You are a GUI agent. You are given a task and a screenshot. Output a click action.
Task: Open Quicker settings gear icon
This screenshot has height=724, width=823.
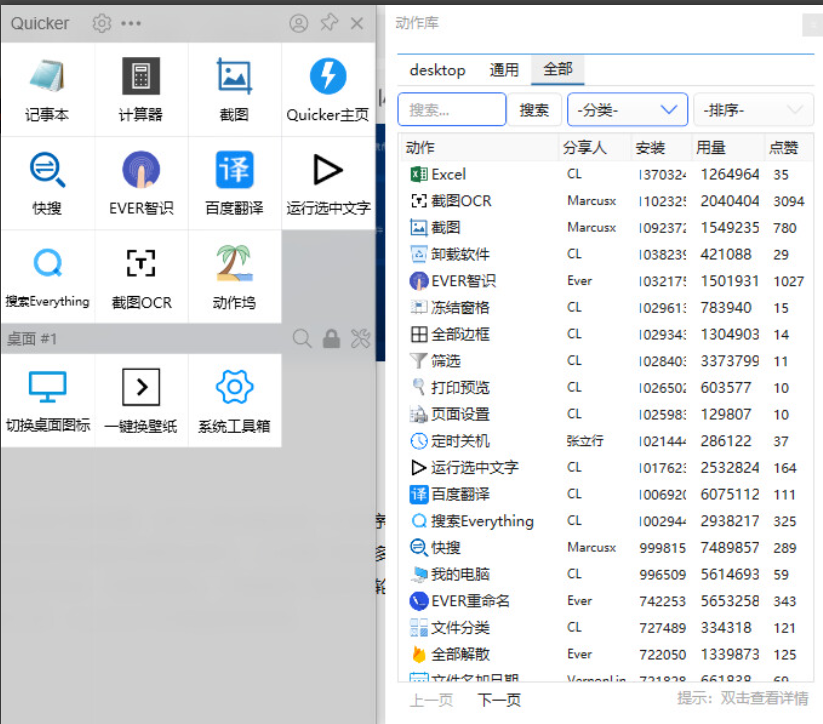pyautogui.click(x=102, y=23)
